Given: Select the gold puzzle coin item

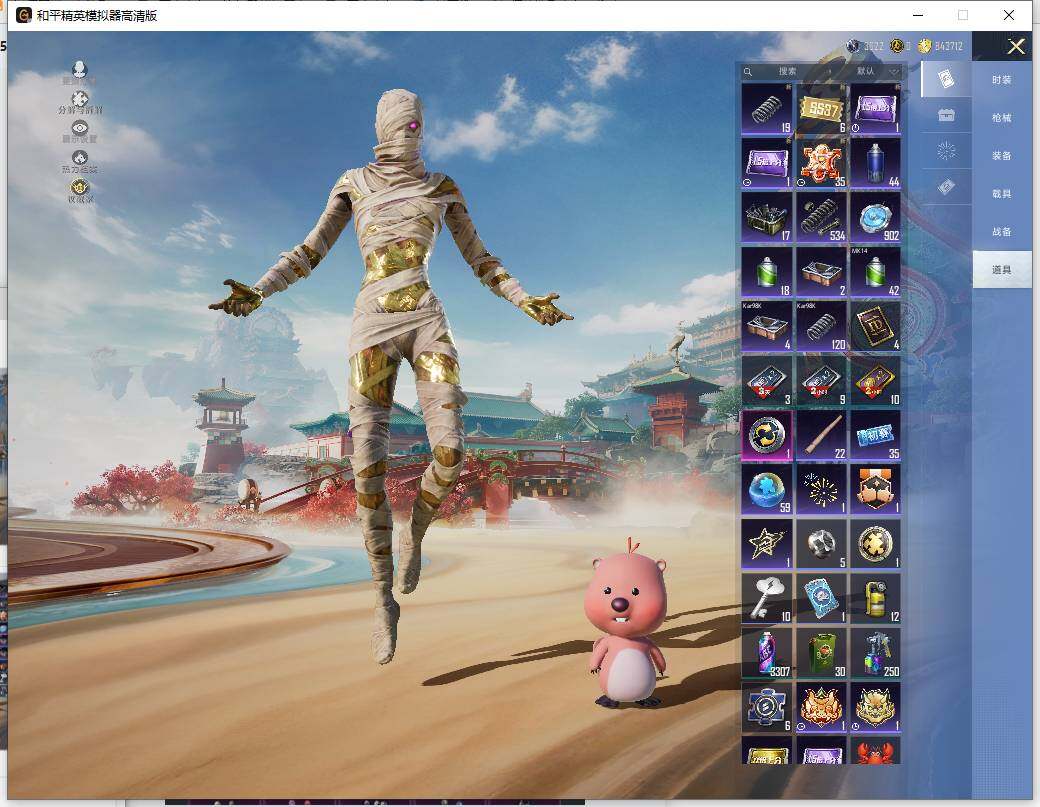Looking at the screenshot, I should coord(876,544).
